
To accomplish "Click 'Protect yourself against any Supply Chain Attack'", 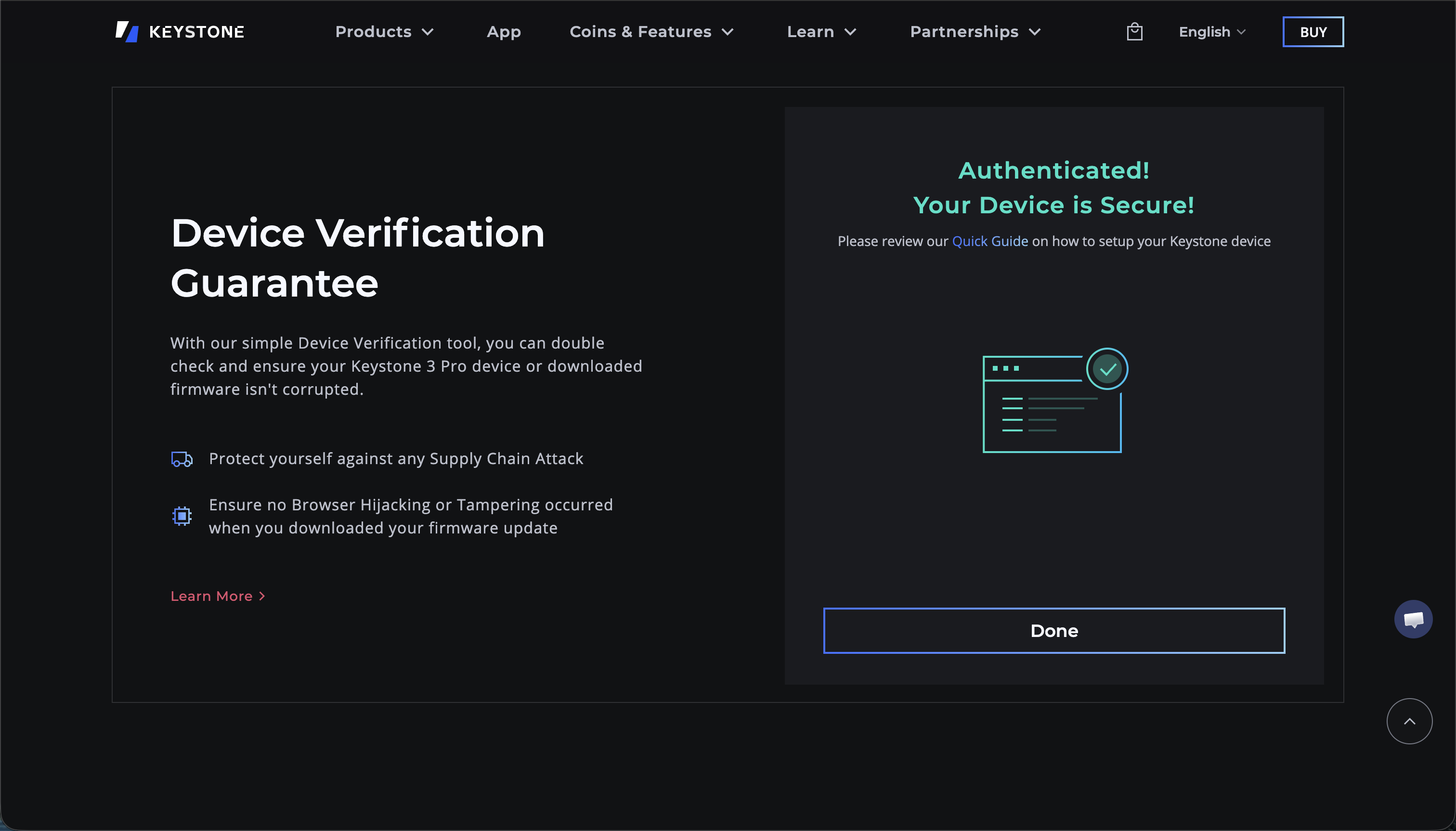I will click(395, 459).
